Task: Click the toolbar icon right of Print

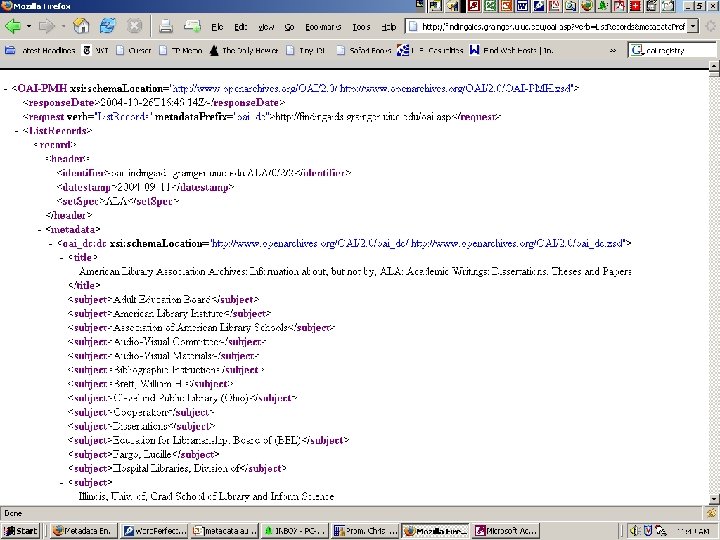Action: tap(192, 26)
